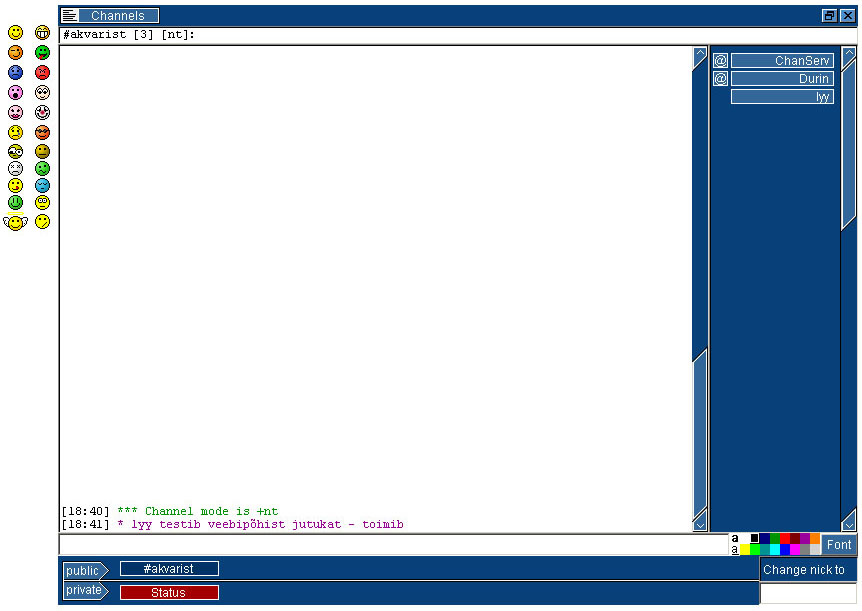Click the user list scrollbar down arrow

coord(849,521)
